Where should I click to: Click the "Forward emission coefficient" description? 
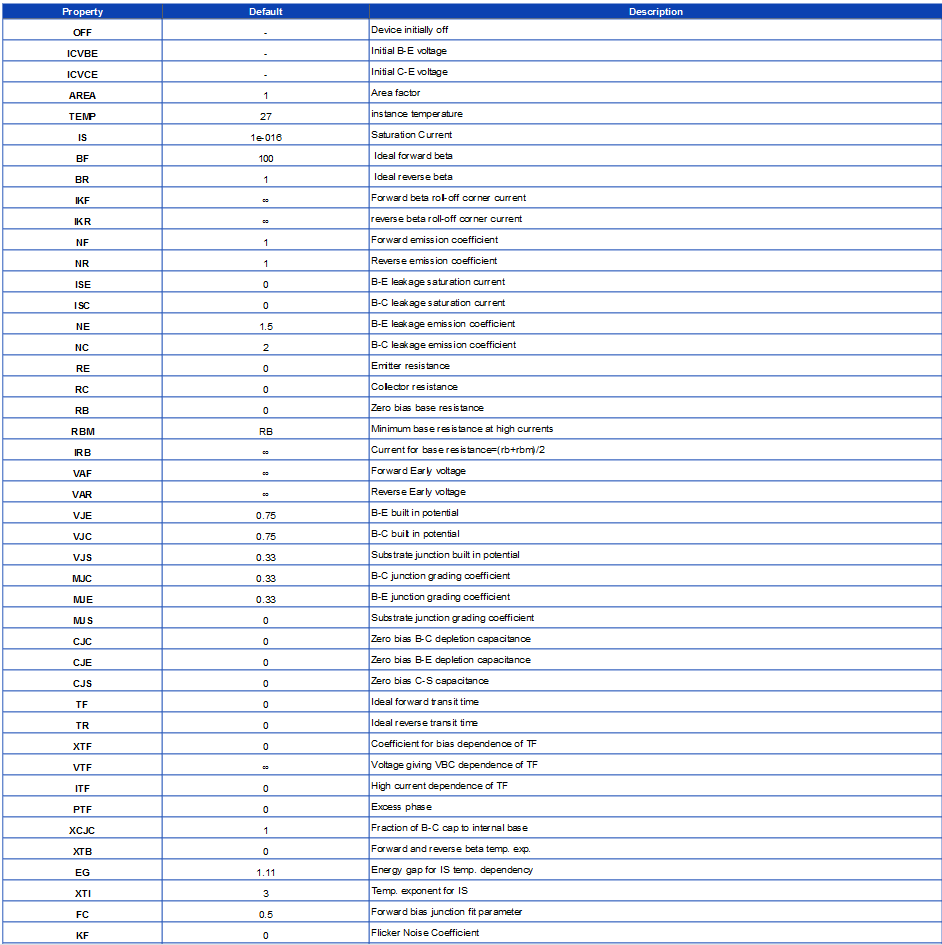[435, 240]
